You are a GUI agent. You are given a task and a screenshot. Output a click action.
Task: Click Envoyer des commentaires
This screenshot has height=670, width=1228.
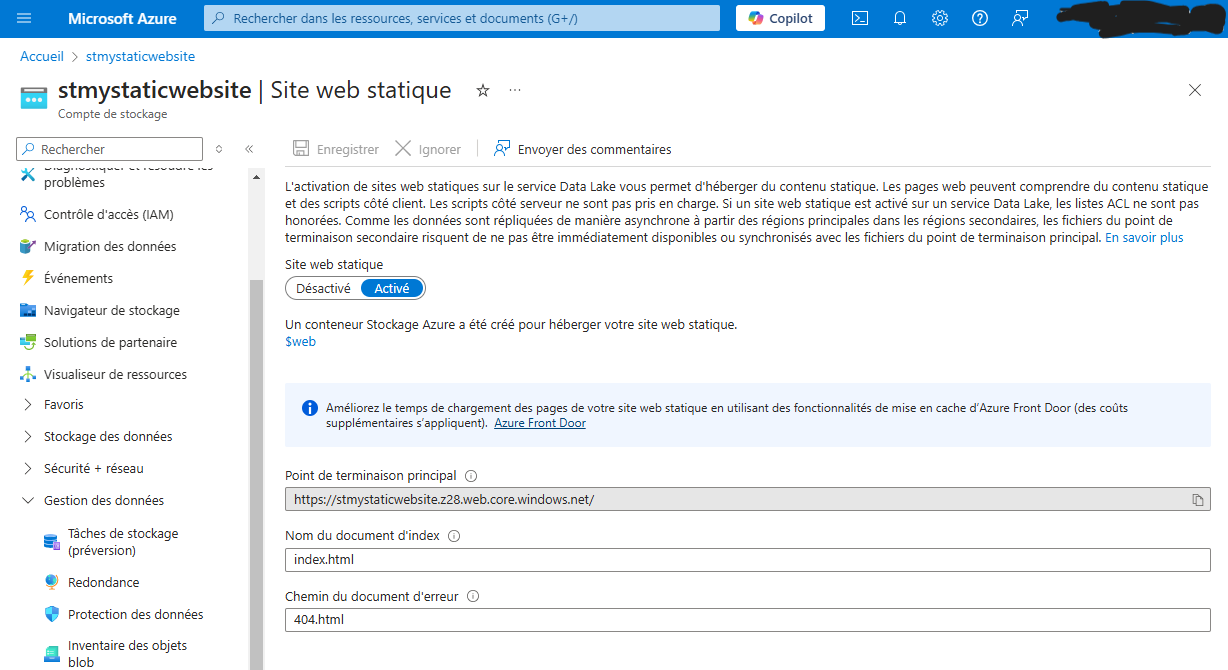click(582, 149)
